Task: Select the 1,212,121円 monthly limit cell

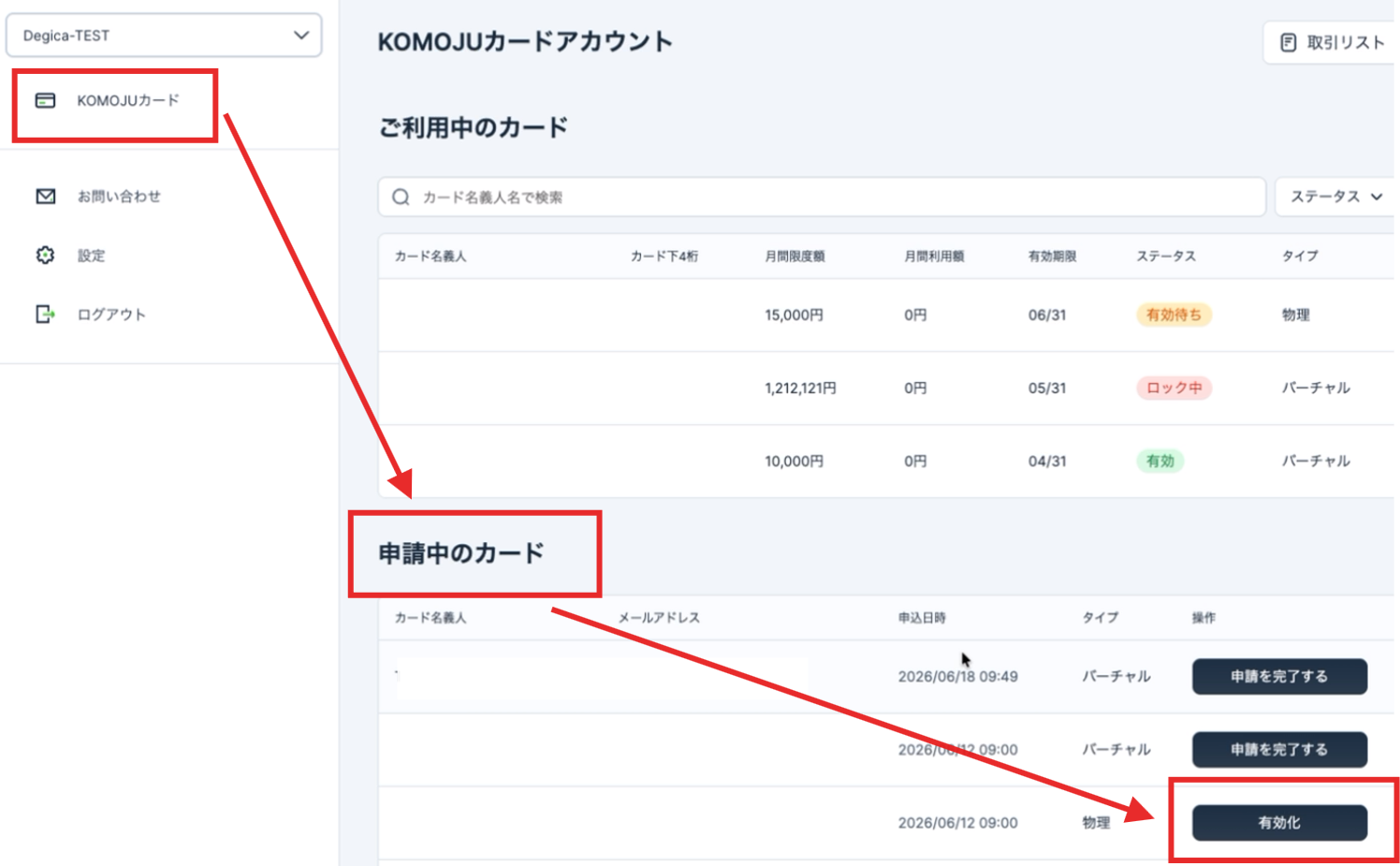Action: click(800, 388)
